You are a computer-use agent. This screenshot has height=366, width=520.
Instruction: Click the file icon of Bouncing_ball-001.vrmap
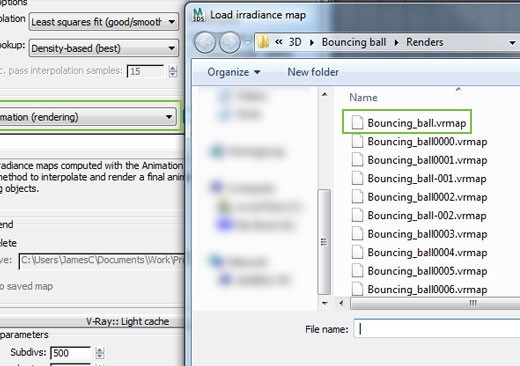point(357,178)
